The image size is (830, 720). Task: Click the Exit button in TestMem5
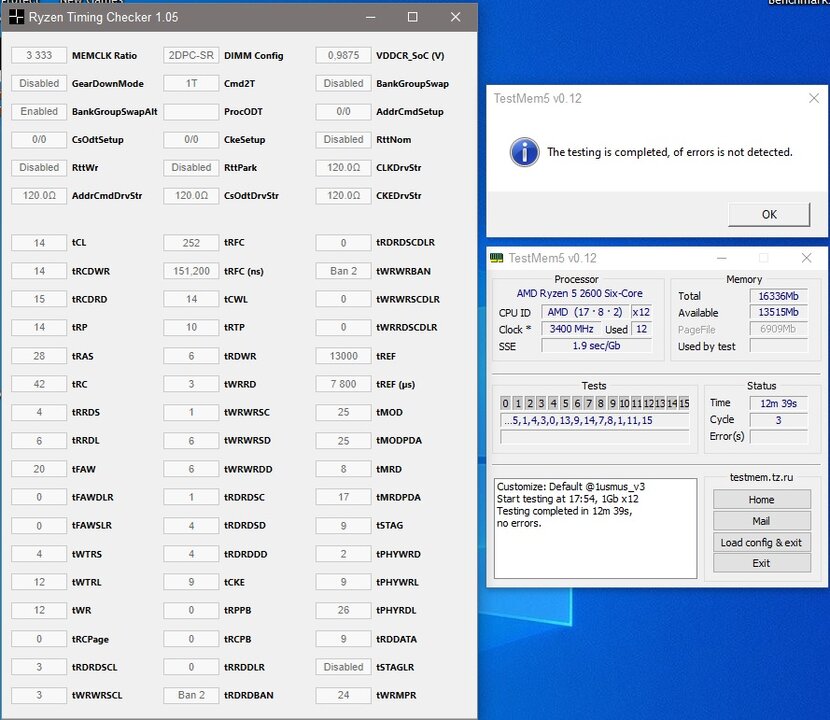(x=761, y=563)
